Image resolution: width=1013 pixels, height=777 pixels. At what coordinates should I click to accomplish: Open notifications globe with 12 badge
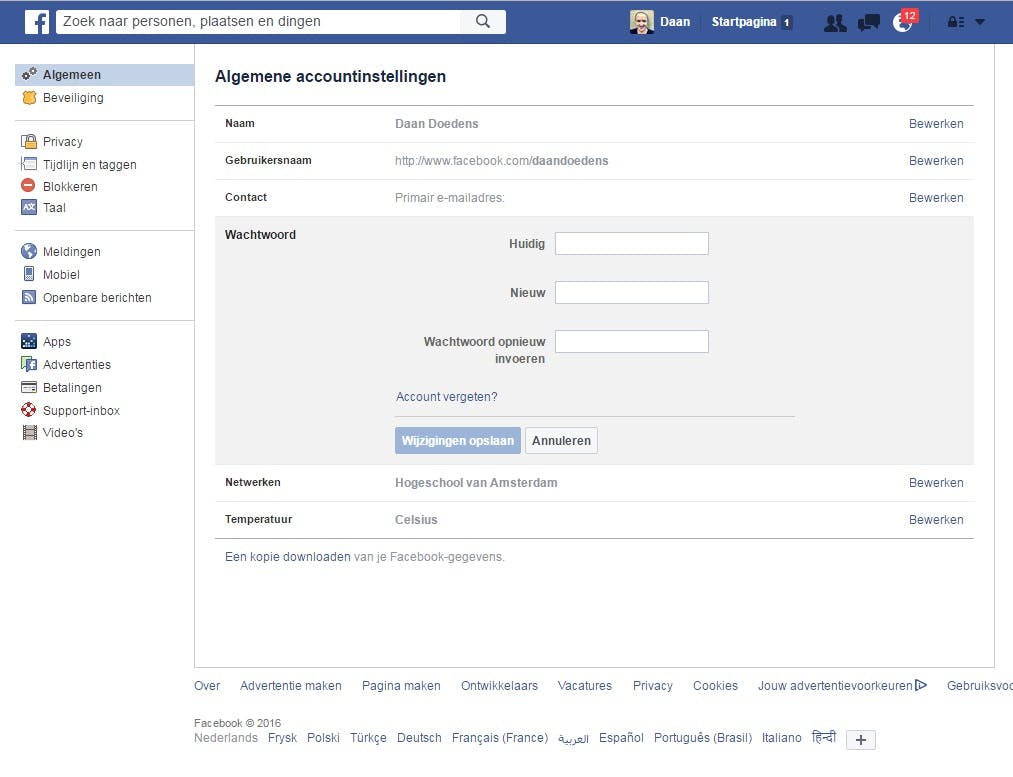[x=904, y=22]
